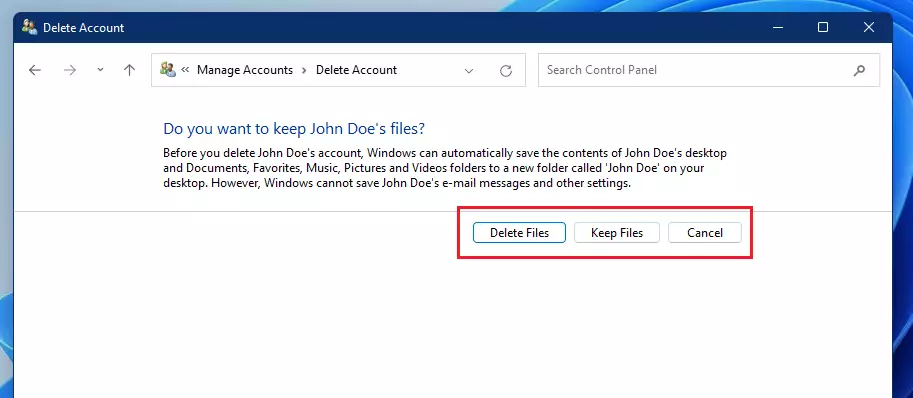Close the Delete Account window
The height and width of the screenshot is (398, 913).
(x=869, y=27)
